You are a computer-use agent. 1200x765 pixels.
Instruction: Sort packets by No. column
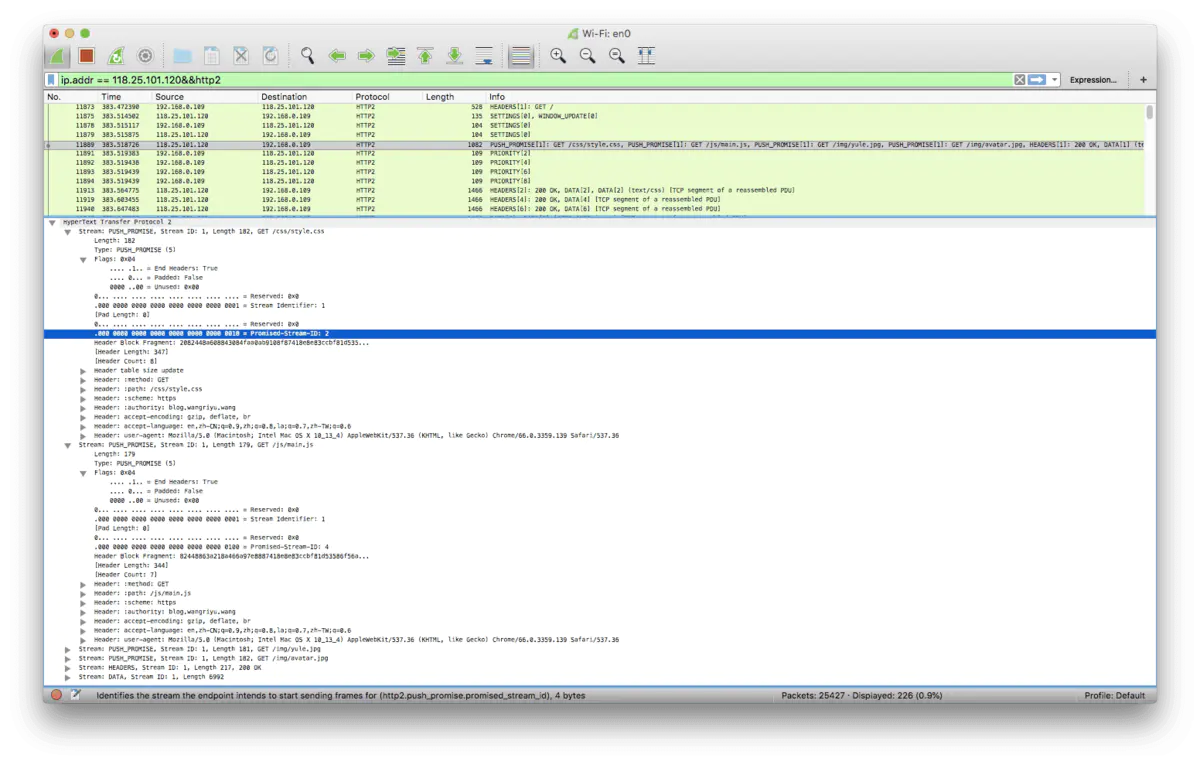(x=70, y=97)
